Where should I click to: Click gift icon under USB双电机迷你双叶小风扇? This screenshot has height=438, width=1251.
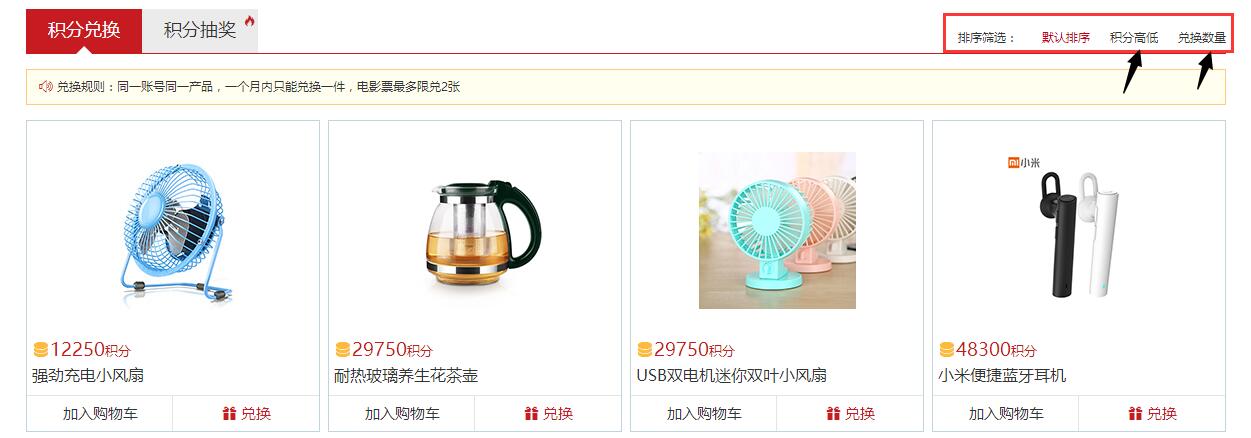point(833,413)
